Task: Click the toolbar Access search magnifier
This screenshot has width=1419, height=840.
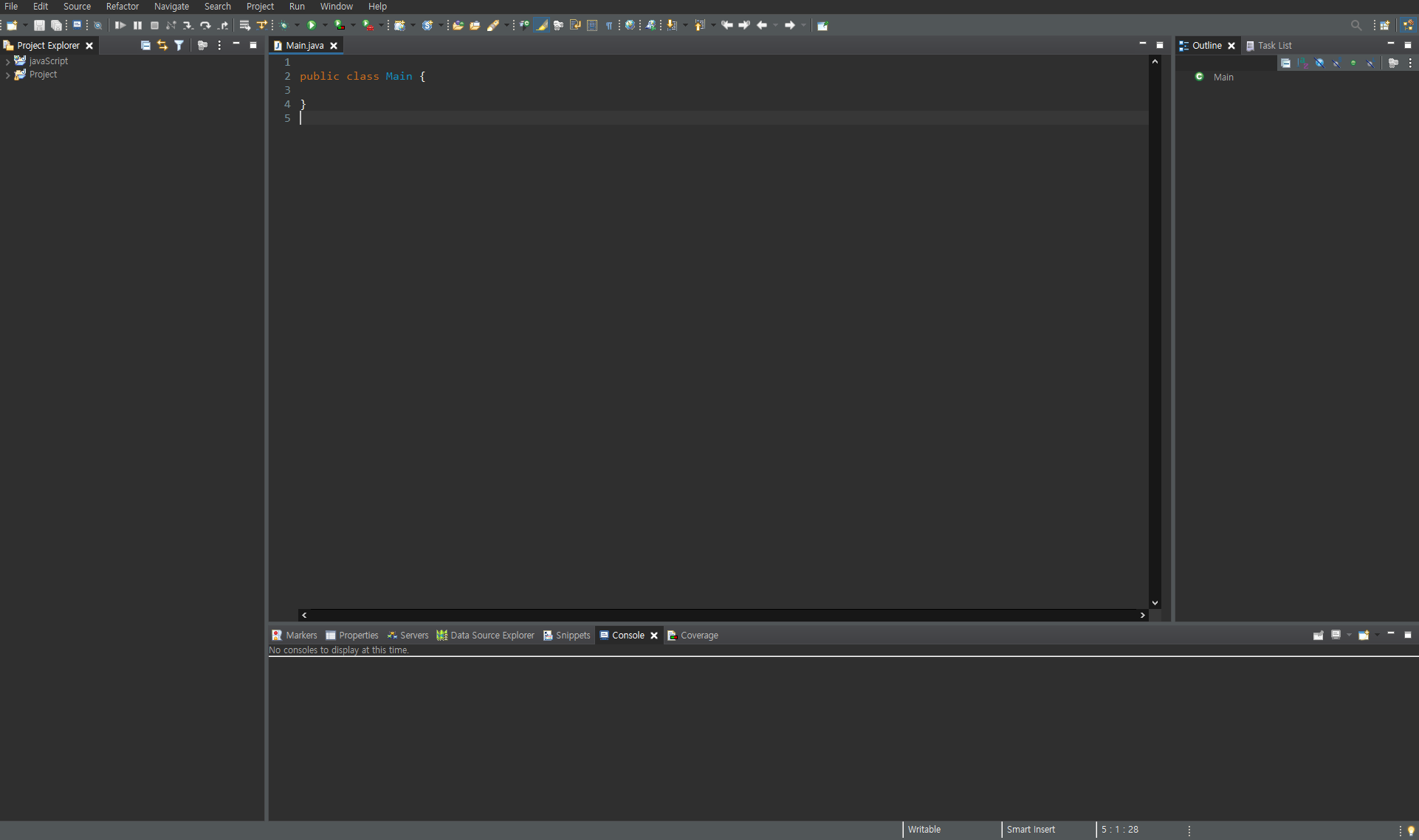Action: [x=1356, y=25]
